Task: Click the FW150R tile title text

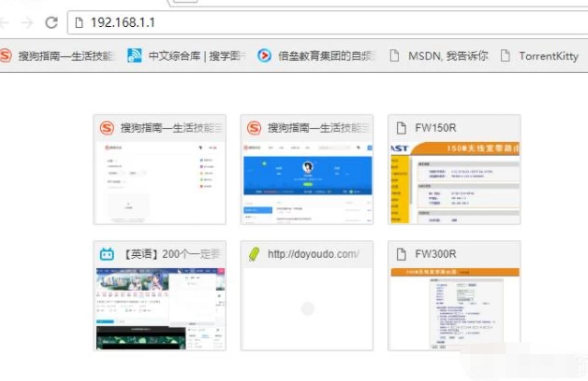Action: 435,128
